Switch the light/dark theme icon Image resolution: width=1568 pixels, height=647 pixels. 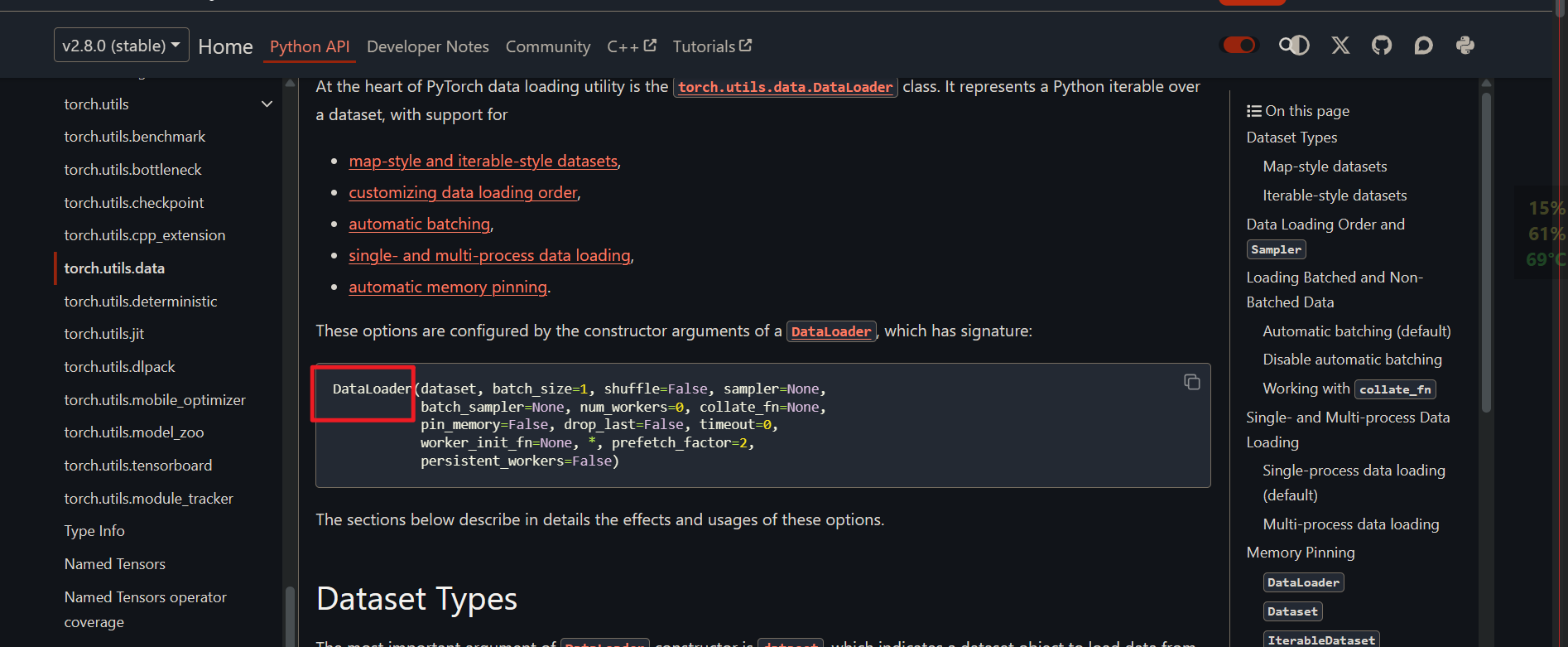pos(1294,46)
